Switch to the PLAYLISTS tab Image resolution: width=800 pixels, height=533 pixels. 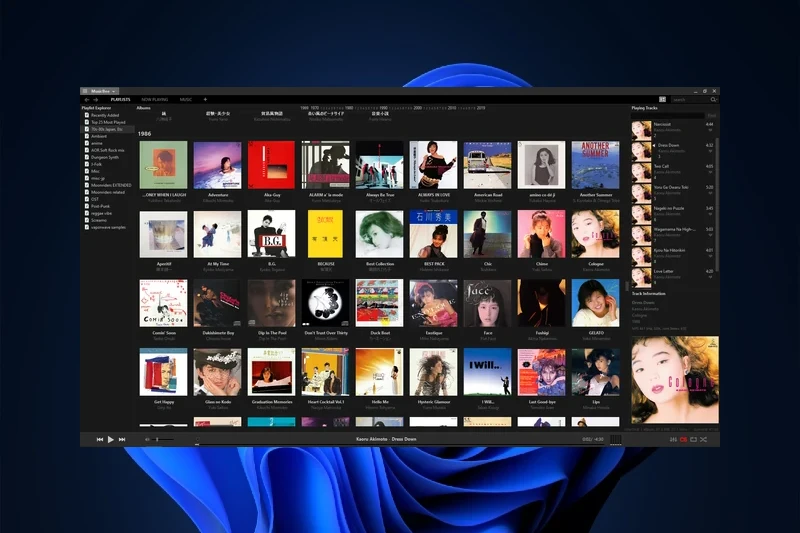120,99
